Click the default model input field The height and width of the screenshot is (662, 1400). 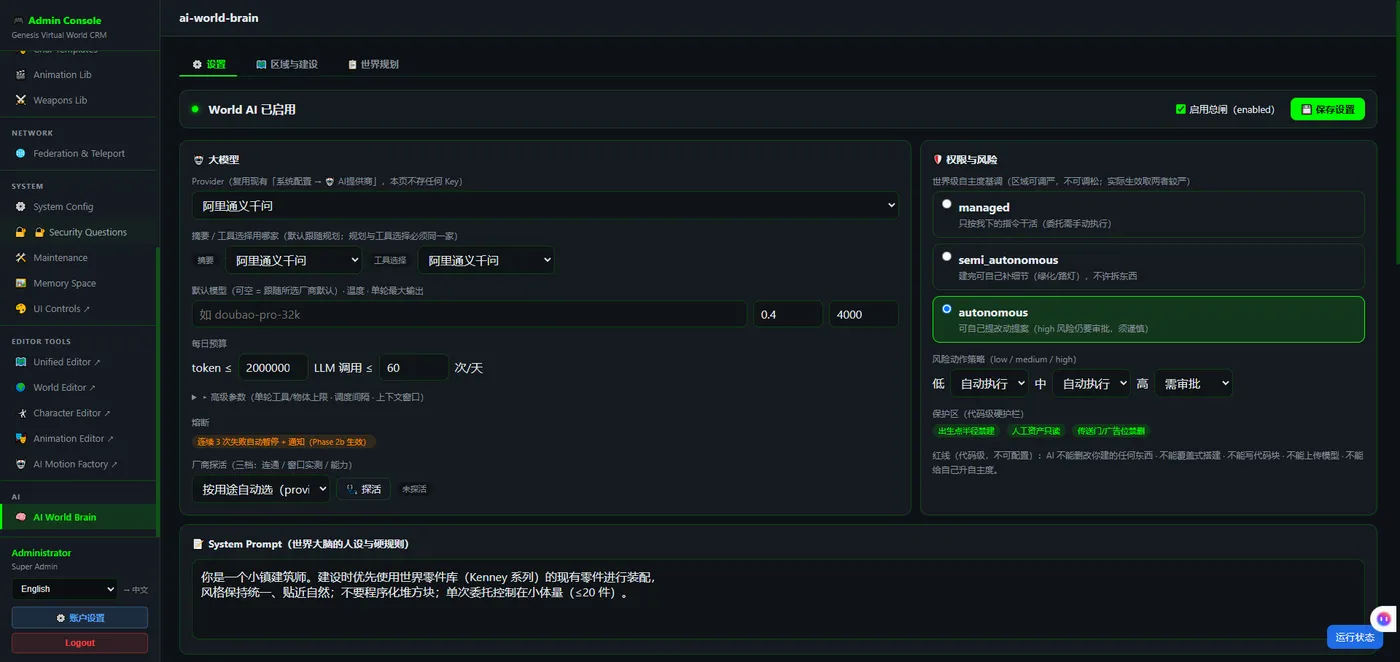(470, 314)
